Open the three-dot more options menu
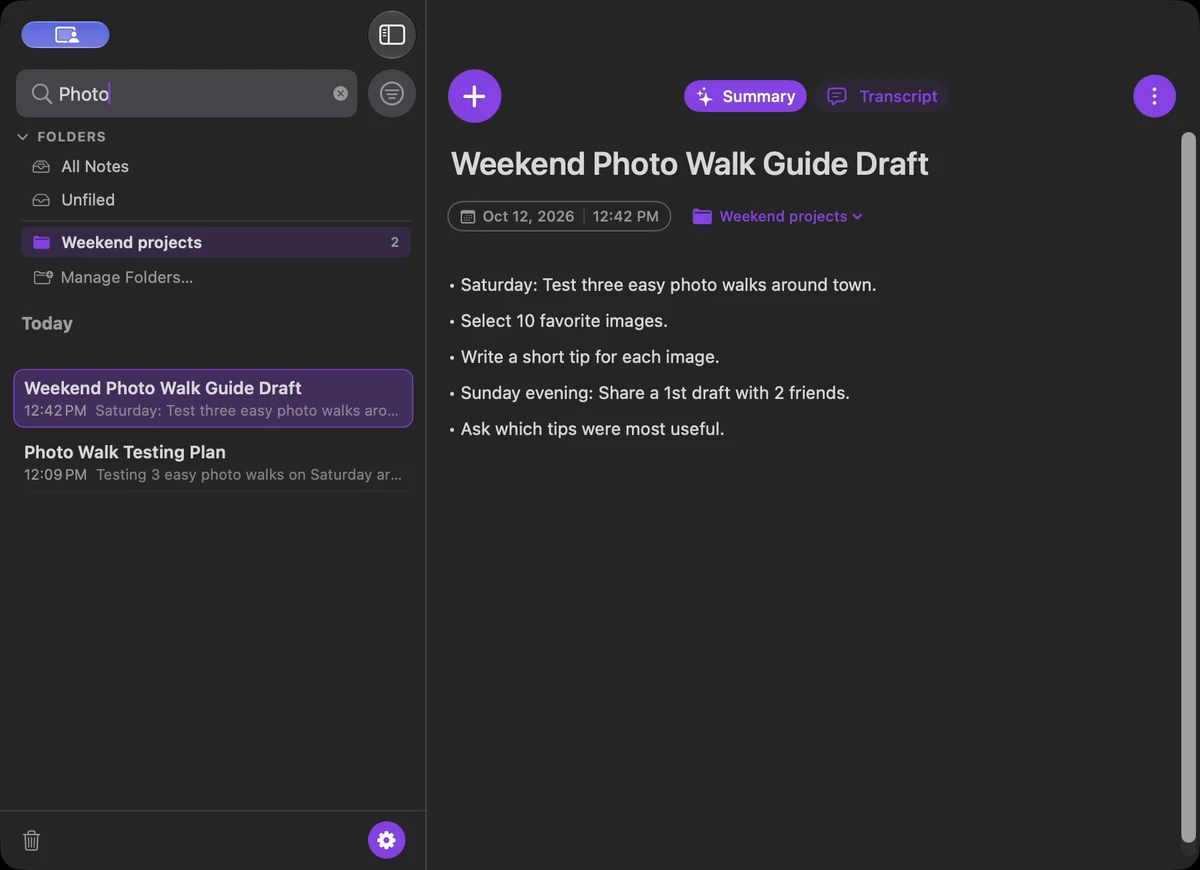The height and width of the screenshot is (870, 1200). [1154, 96]
